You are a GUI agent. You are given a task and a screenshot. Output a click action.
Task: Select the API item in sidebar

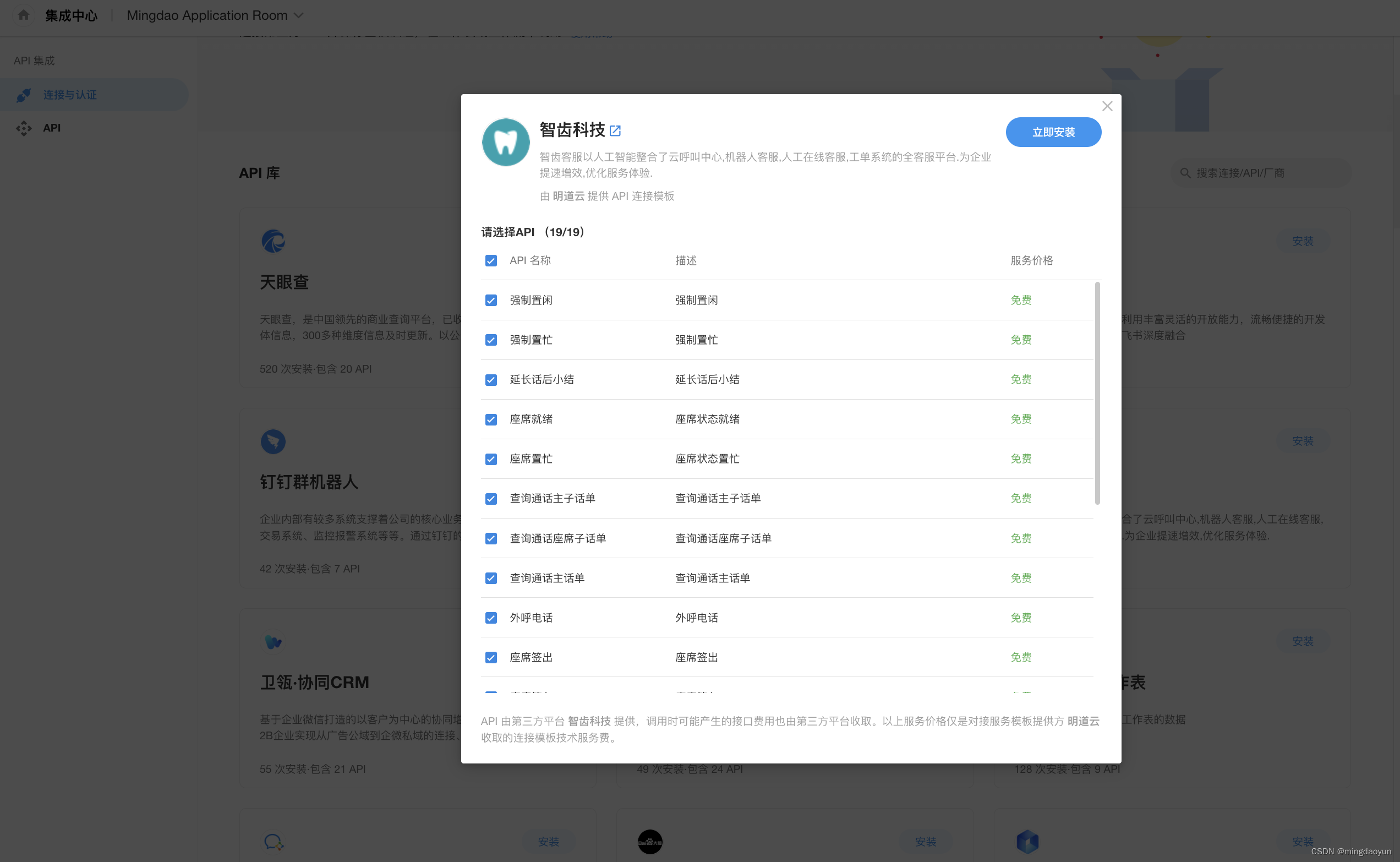(x=51, y=128)
